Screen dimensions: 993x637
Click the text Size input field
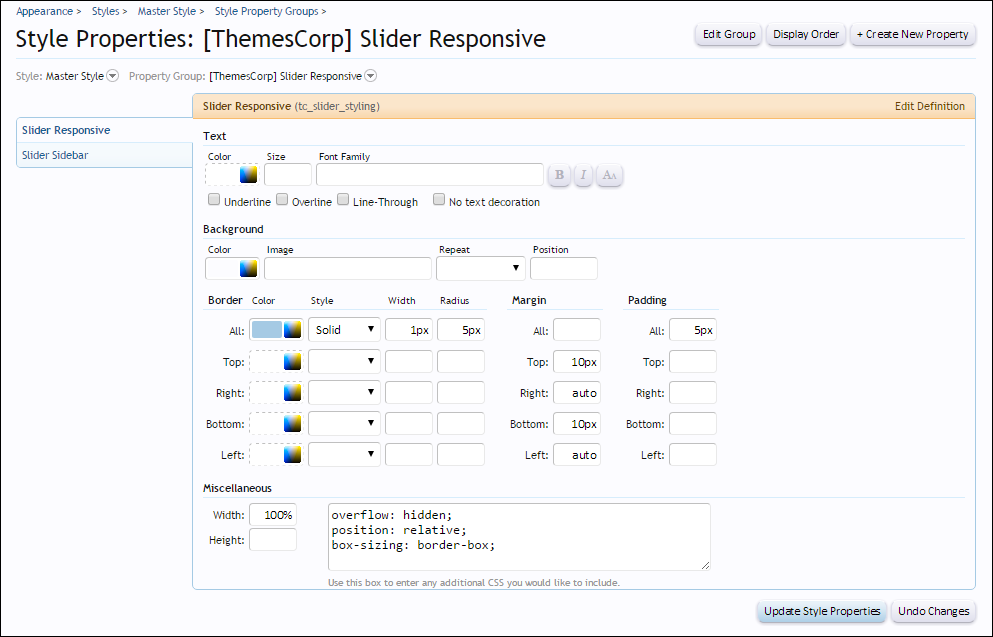click(x=288, y=175)
